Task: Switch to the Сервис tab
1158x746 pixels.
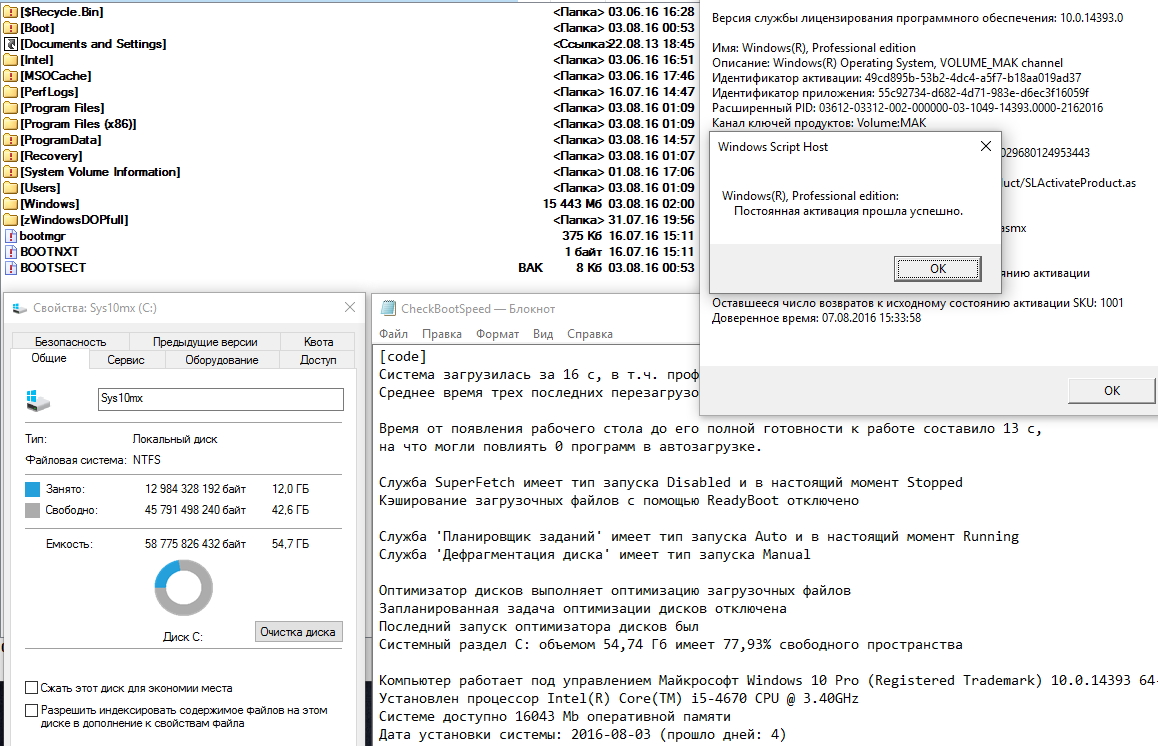Action: (x=126, y=360)
